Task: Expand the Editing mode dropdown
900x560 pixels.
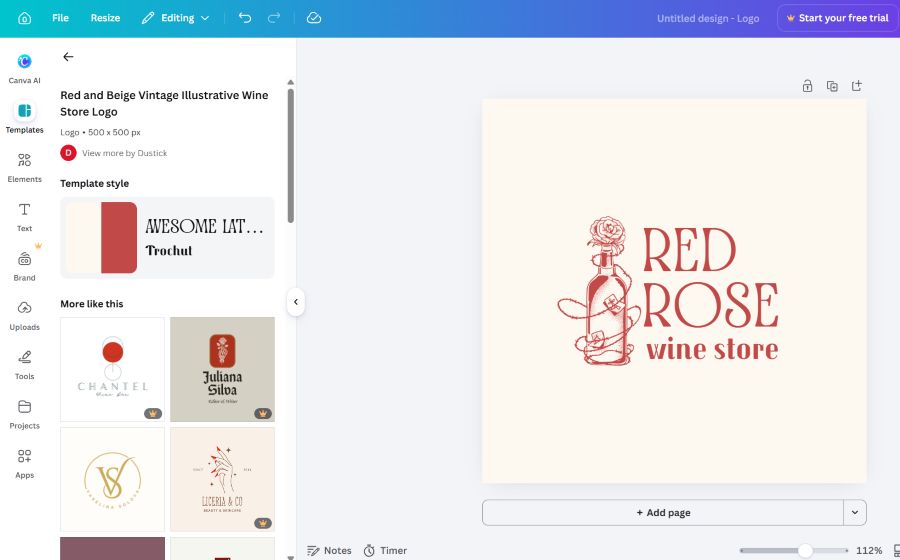Action: tap(175, 18)
